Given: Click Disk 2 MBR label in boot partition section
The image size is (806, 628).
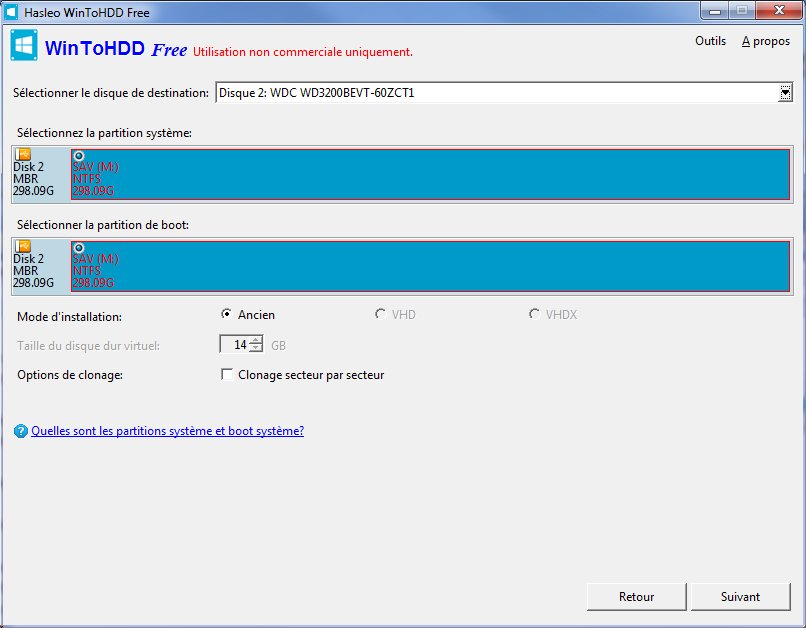Looking at the screenshot, I should coord(33,271).
